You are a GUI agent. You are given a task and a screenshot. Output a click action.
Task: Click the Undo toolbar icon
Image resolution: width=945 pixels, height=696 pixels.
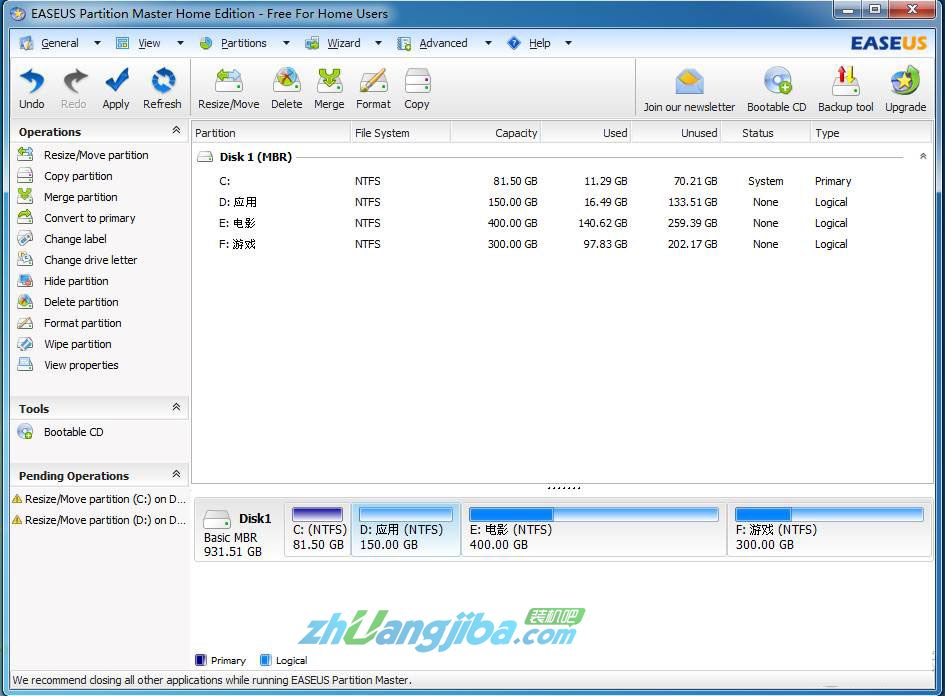pos(32,88)
